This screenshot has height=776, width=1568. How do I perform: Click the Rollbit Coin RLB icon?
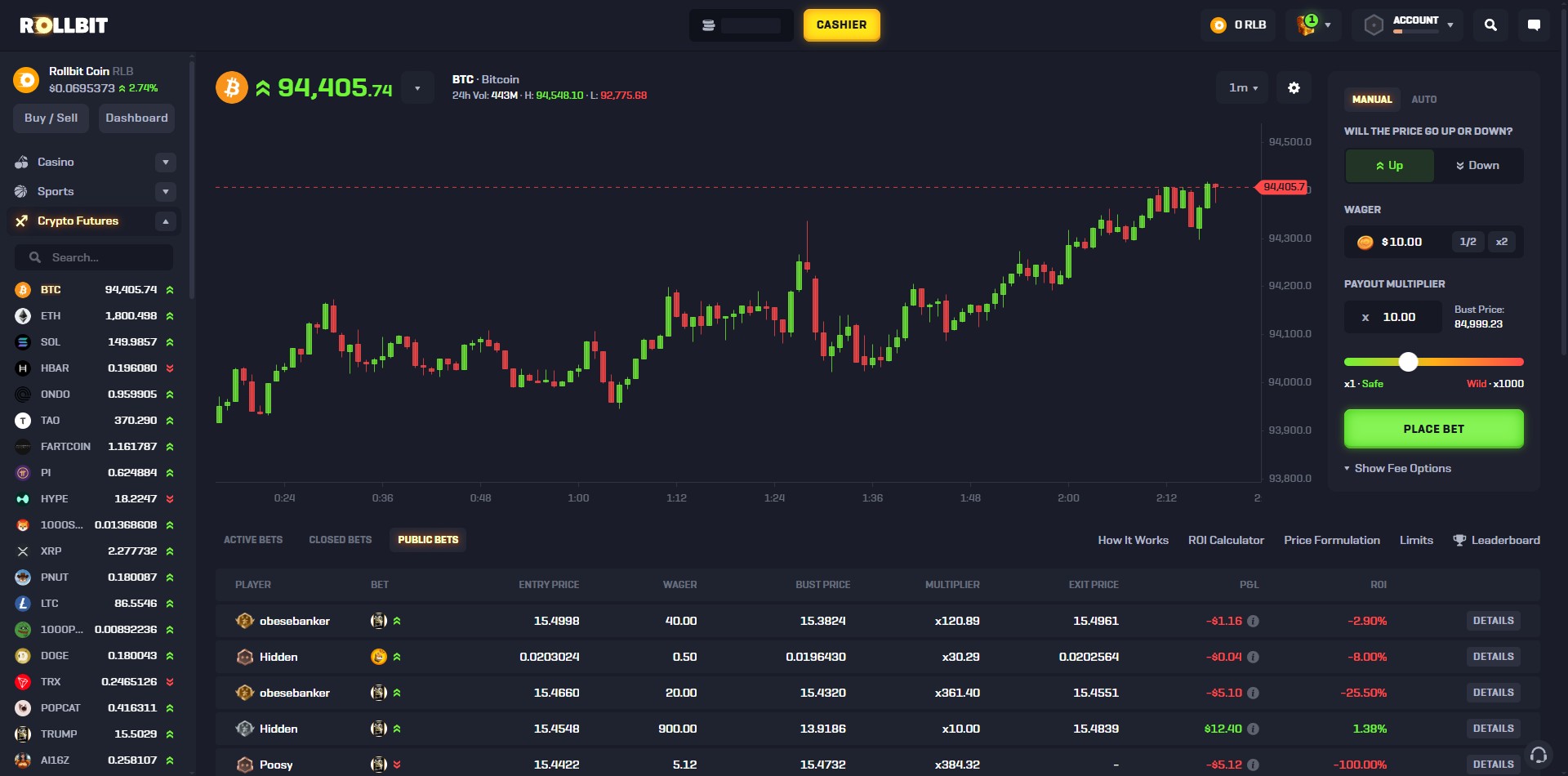click(26, 80)
